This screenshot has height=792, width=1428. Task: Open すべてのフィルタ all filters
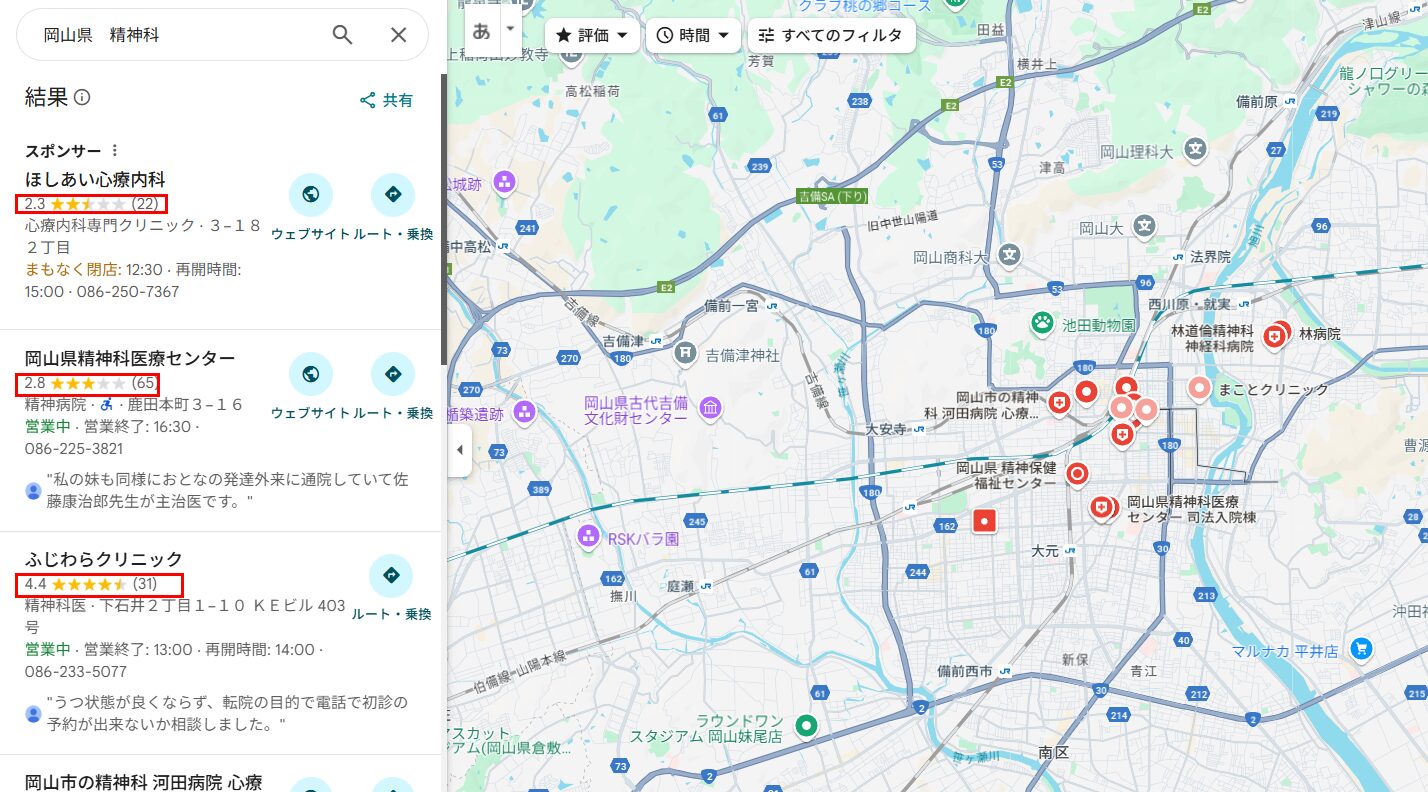pos(831,35)
